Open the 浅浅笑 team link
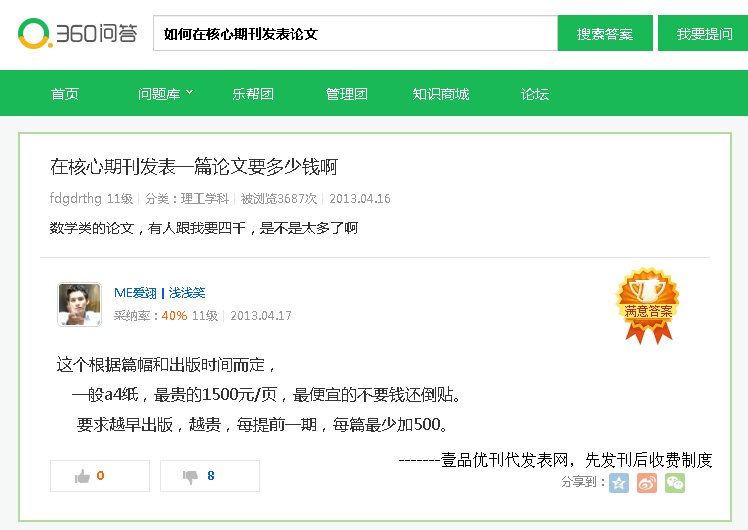The image size is (748, 530). (187, 293)
